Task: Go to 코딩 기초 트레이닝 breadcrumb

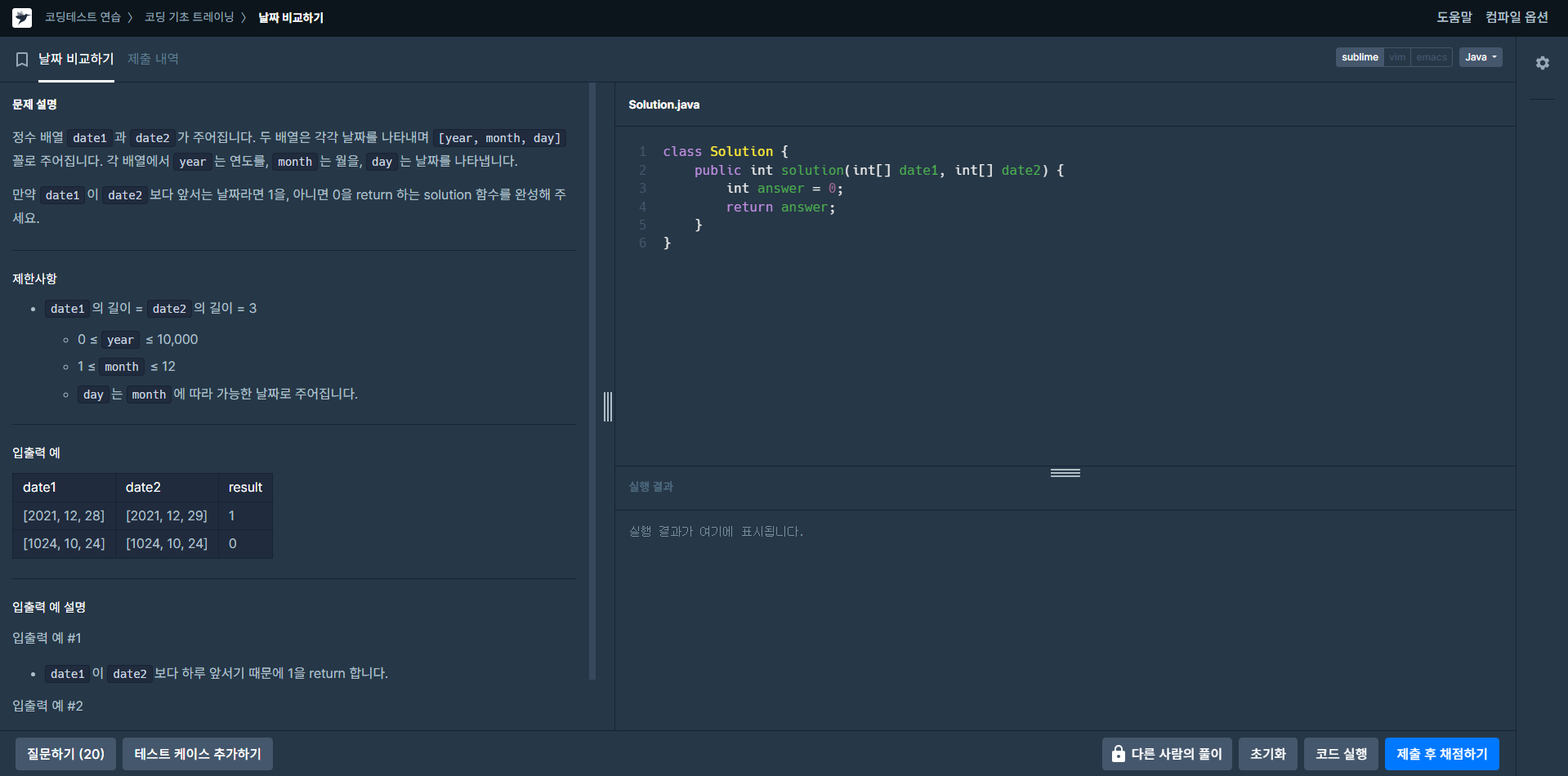Action: pyautogui.click(x=189, y=17)
